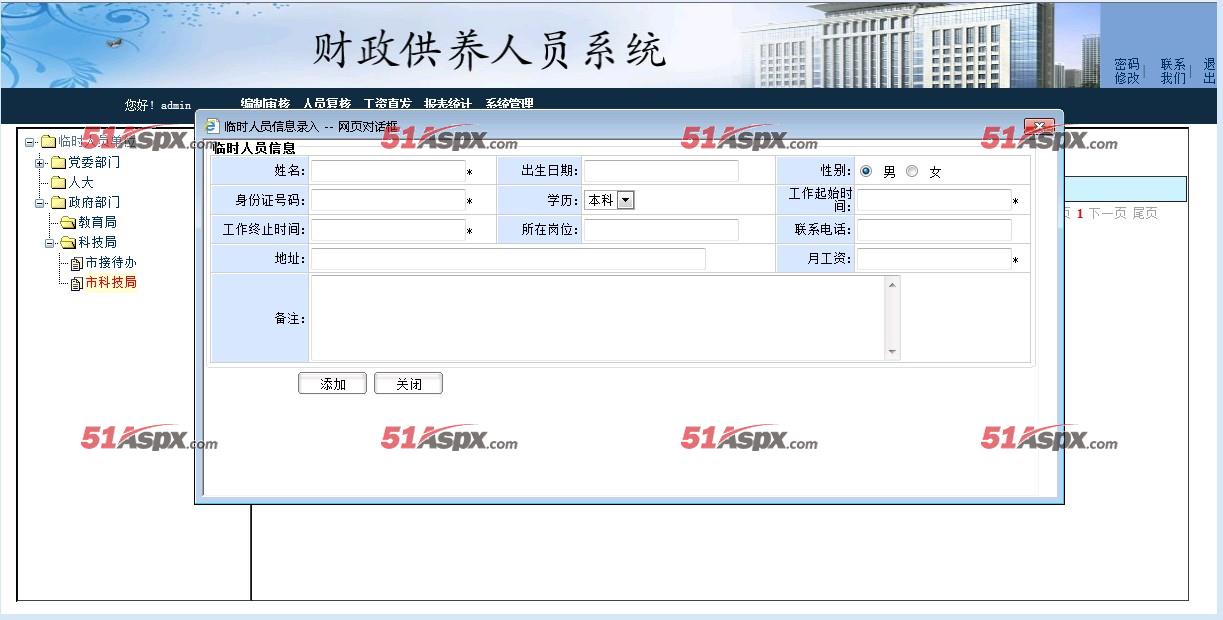Click the 所在岗位 input field
This screenshot has width=1223, height=620.
pos(661,230)
